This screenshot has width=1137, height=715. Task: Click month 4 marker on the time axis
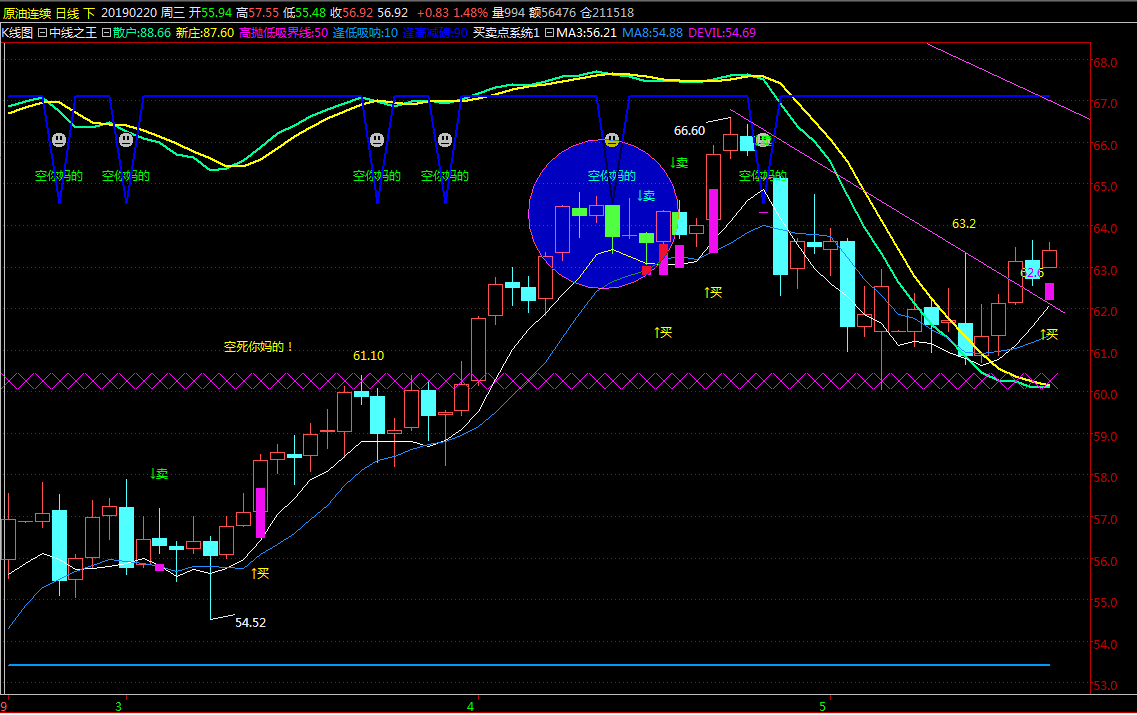point(471,705)
